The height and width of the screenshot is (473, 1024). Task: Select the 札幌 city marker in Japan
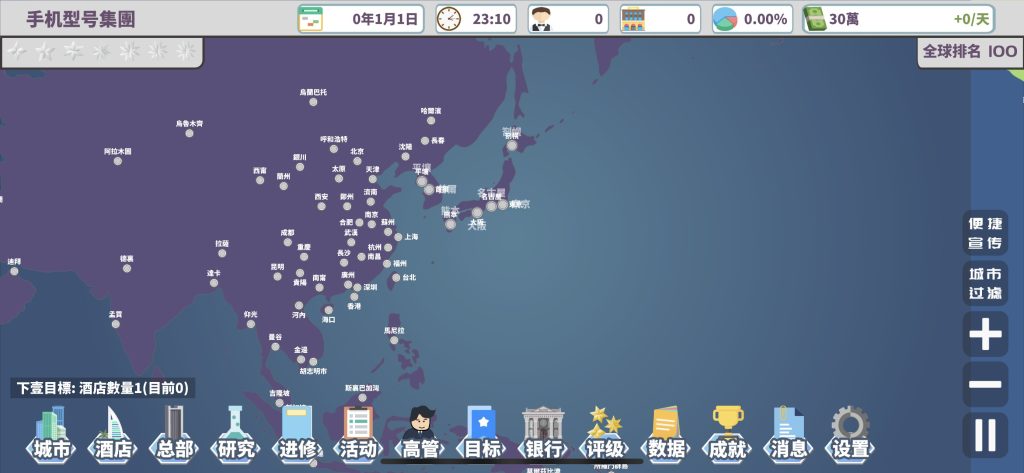click(512, 146)
